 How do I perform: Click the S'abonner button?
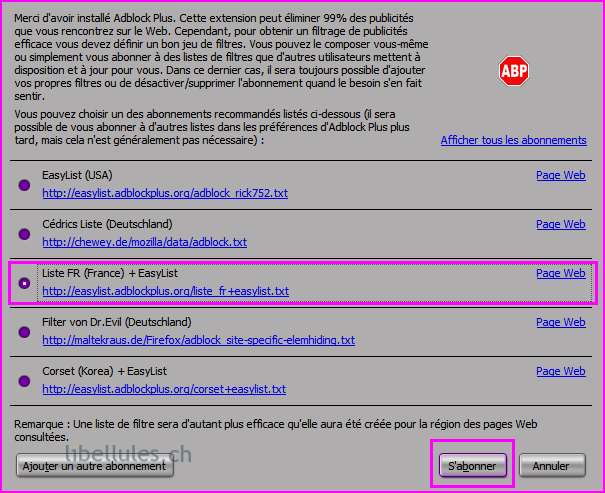[473, 466]
